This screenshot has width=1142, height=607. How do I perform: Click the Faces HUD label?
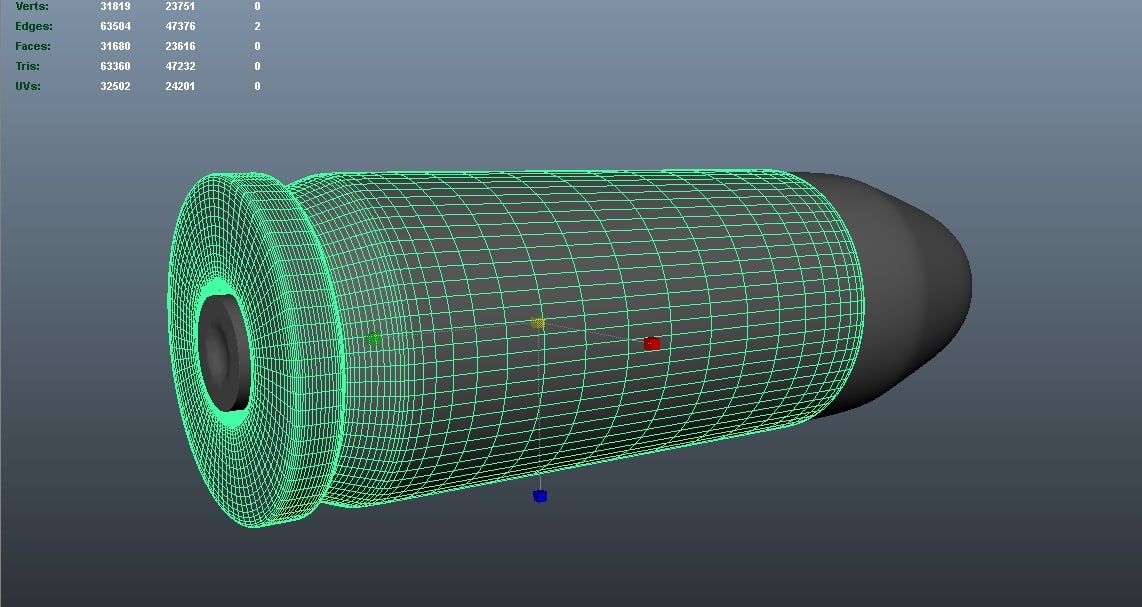coord(32,46)
